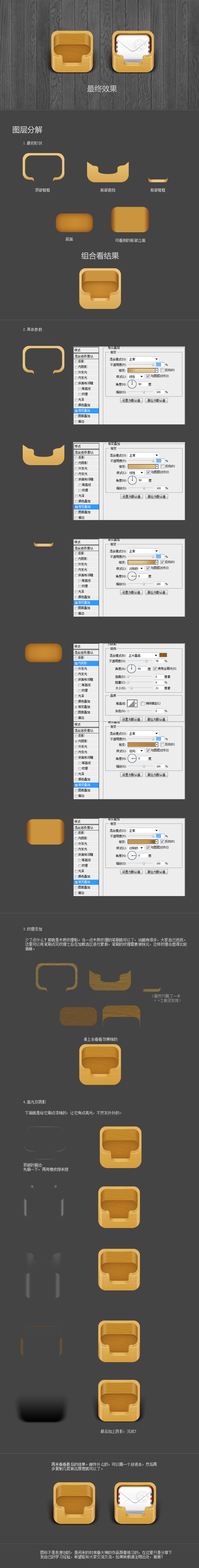
Task: Enable 投影 checkbox in the front baffle dialog list
Action: point(76,458)
